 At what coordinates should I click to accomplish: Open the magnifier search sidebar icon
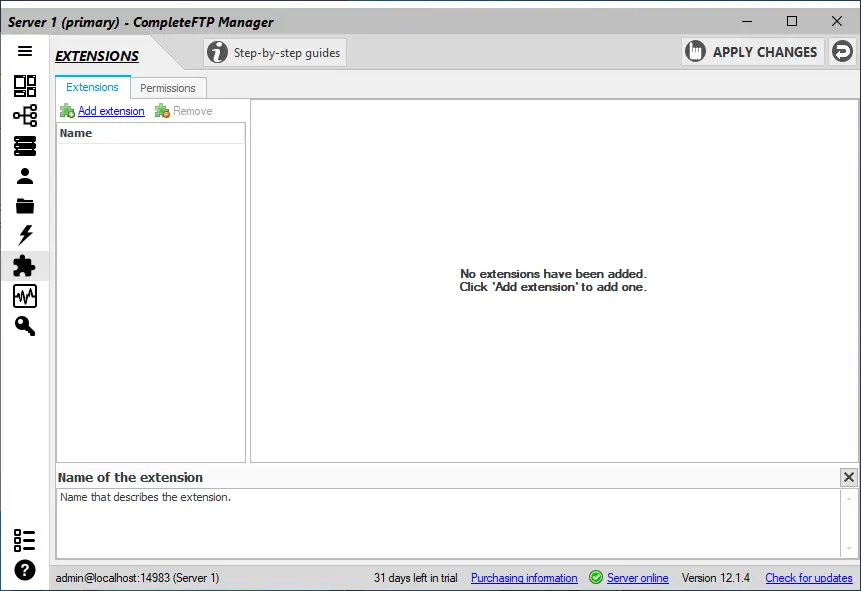click(x=25, y=326)
